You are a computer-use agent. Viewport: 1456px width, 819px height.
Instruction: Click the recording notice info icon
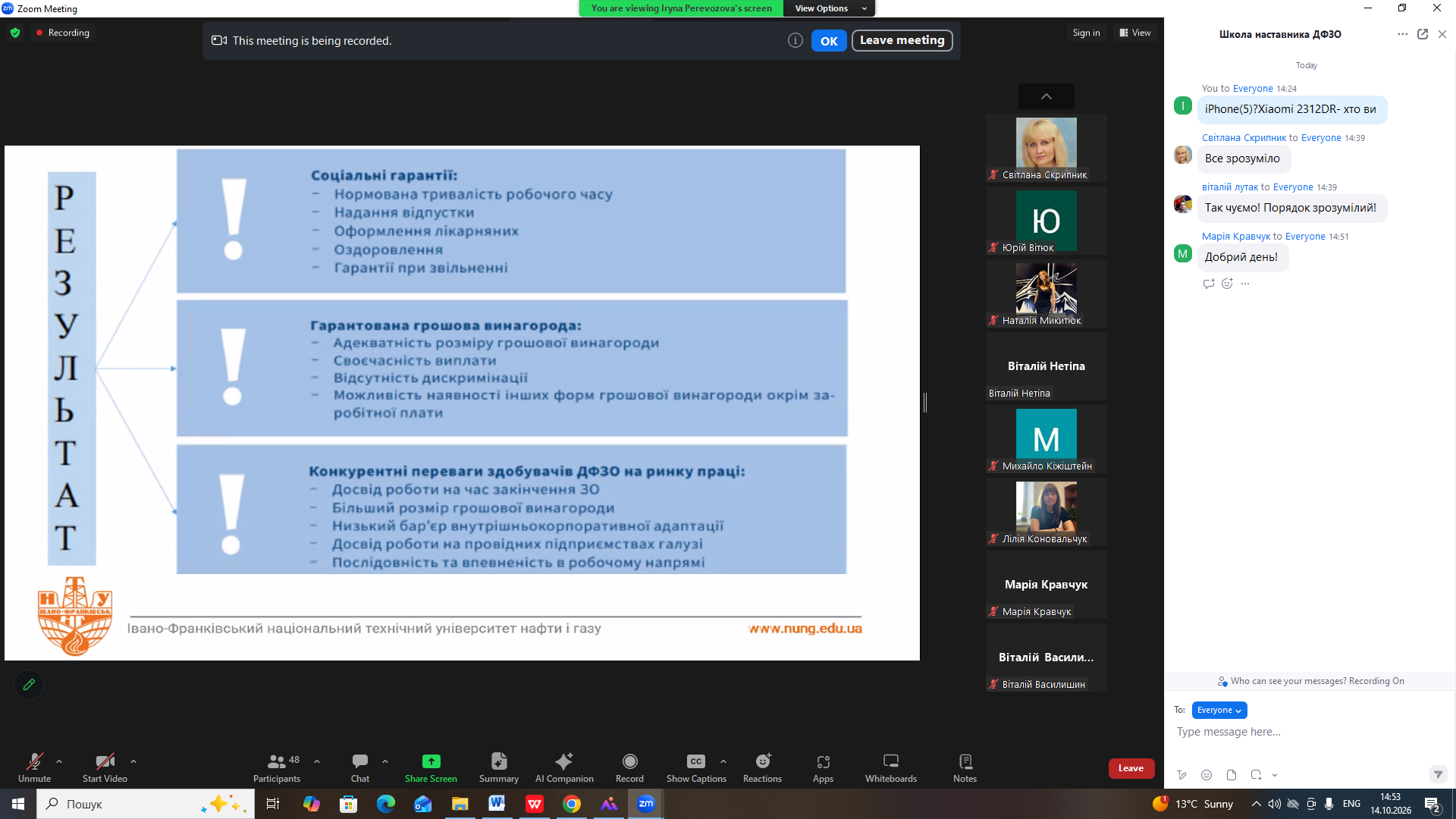tap(795, 41)
